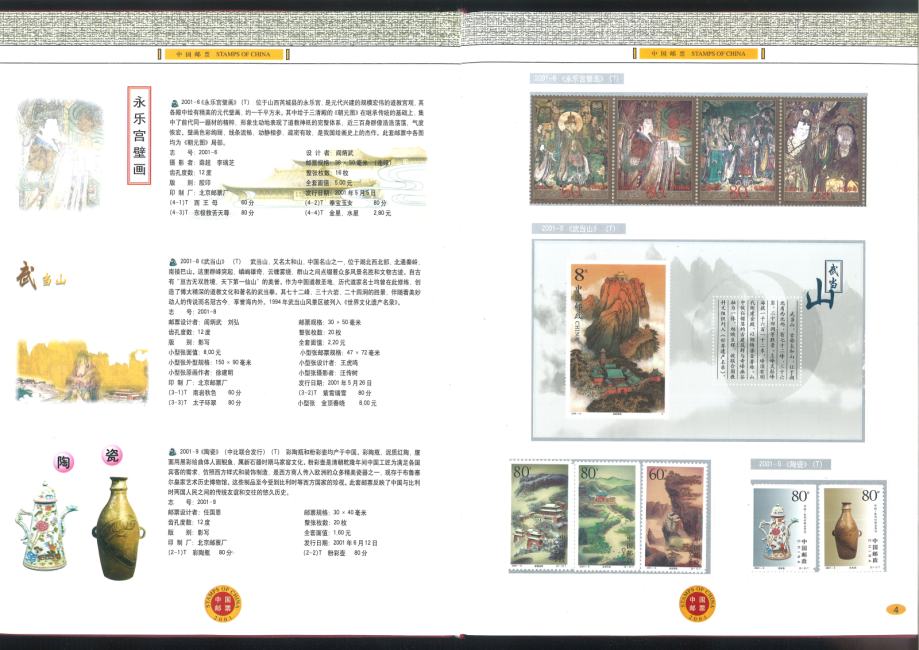Click the painted teapot image on left page
This screenshot has height=650, width=919.
[45, 524]
